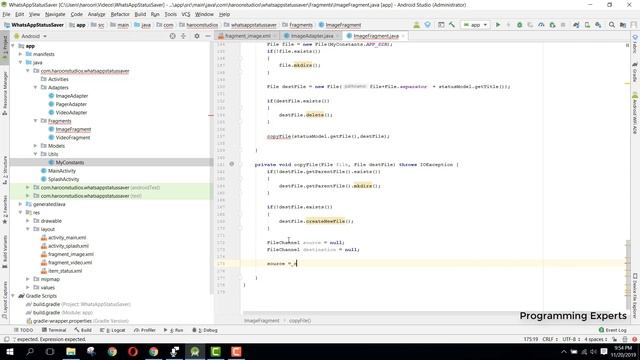This screenshot has height=360, width=640.
Task: Expand the manifests folder
Action: coord(20,54)
